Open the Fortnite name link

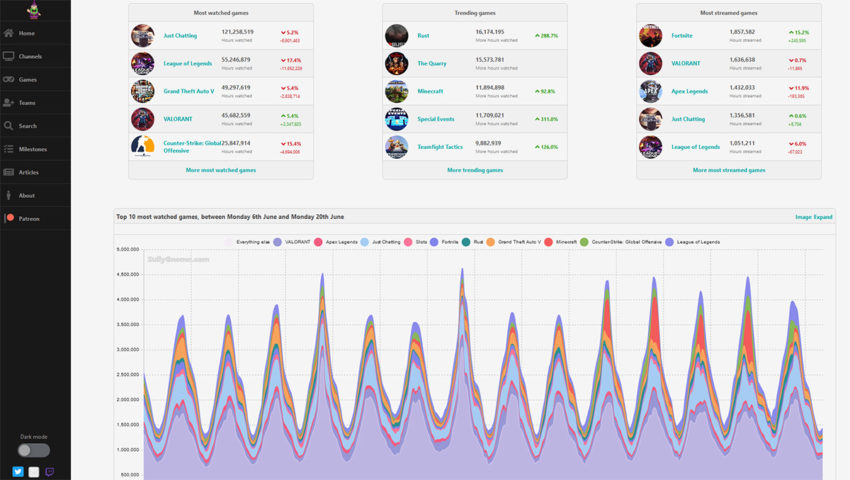click(x=682, y=36)
